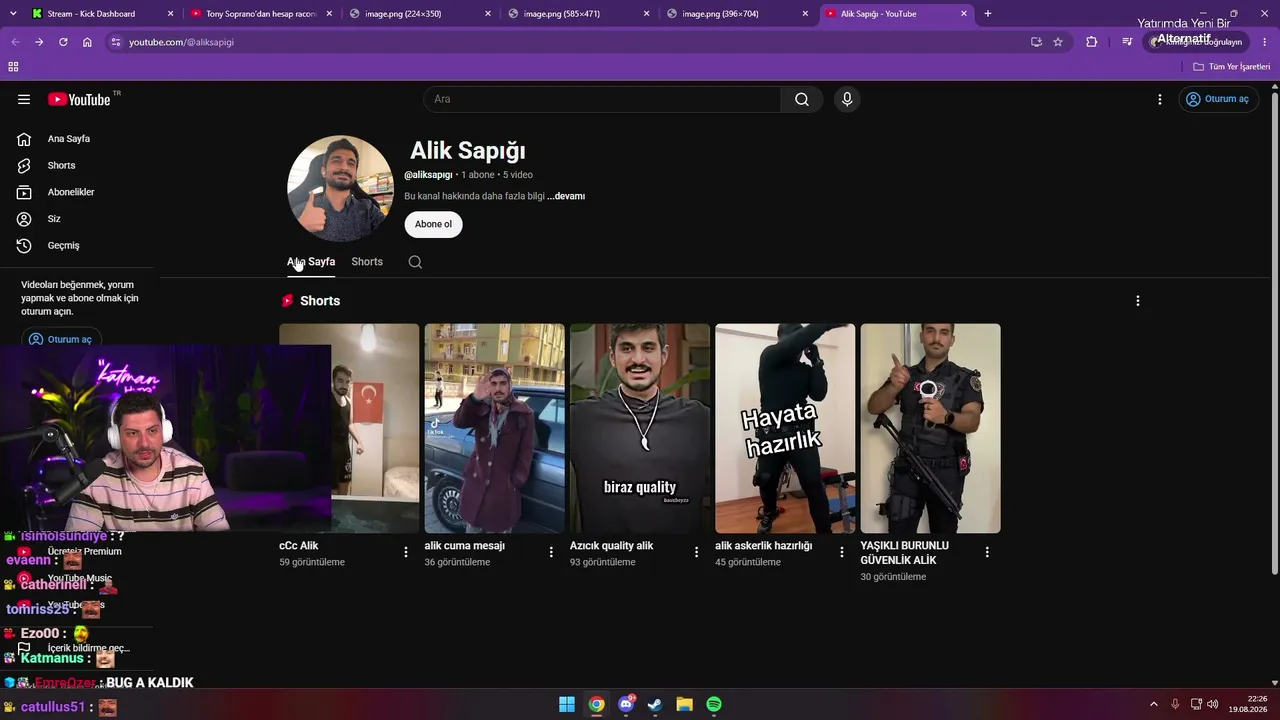
Task: Expand the tab search chevron
Action: tap(13, 14)
